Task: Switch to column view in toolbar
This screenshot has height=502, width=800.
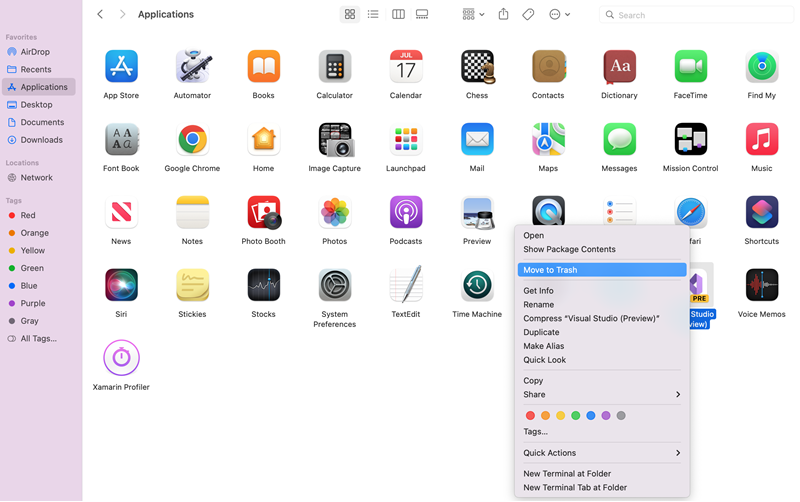Action: point(398,14)
